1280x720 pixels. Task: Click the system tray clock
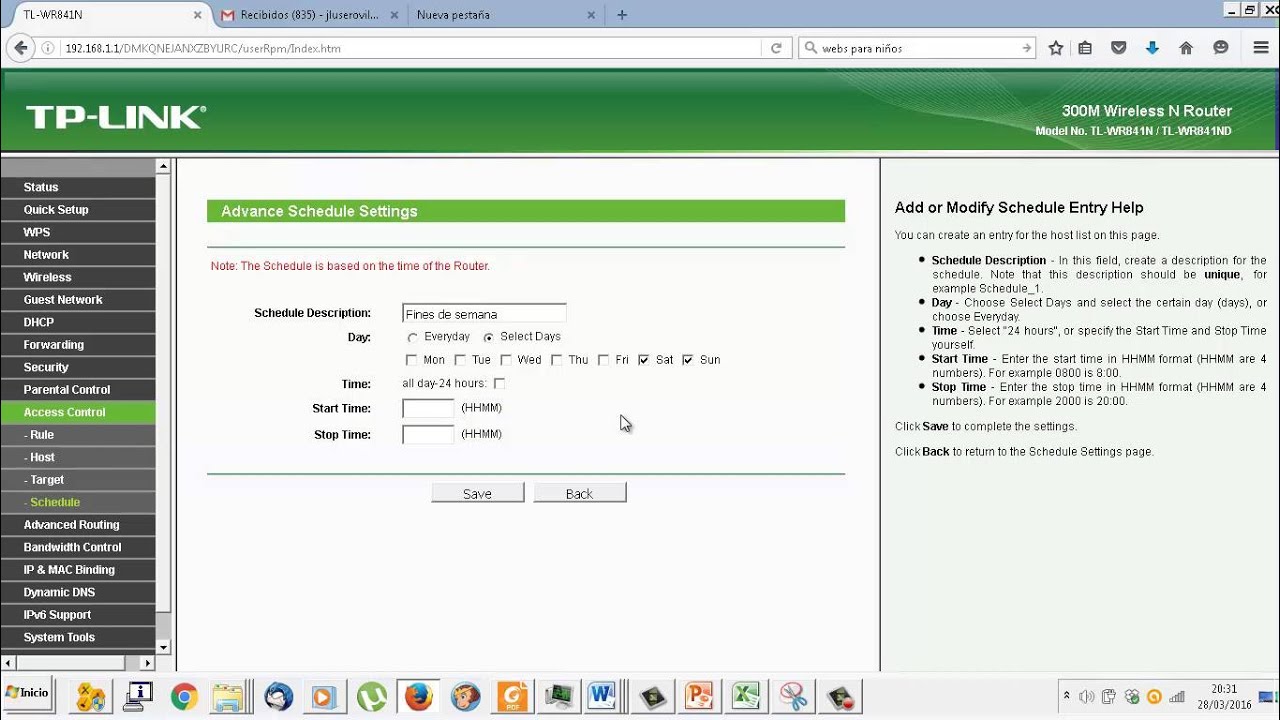click(1224, 696)
